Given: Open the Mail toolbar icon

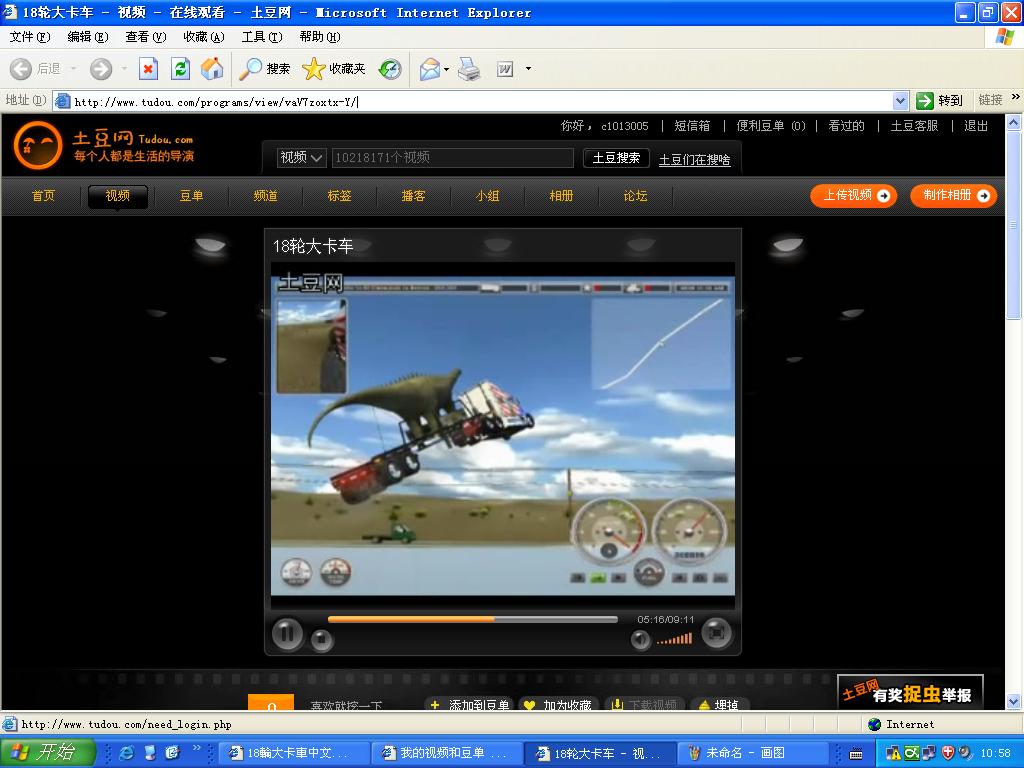Looking at the screenshot, I should tap(430, 69).
